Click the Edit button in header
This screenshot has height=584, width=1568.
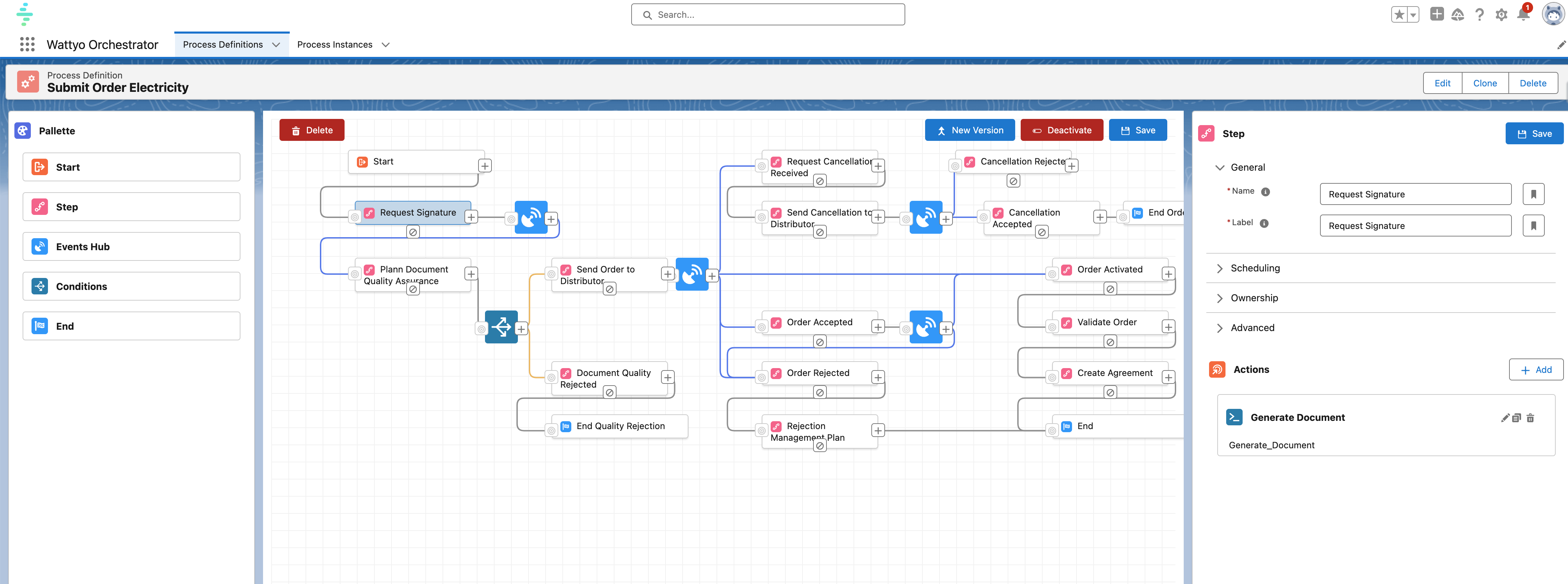[x=1442, y=83]
